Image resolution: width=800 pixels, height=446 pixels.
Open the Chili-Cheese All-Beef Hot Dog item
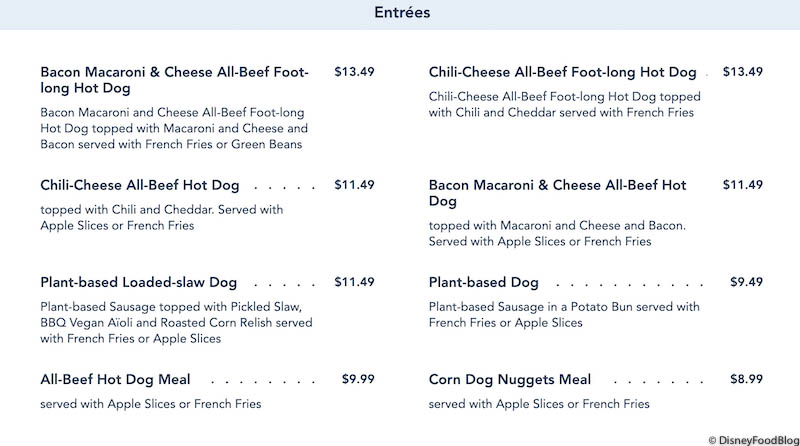point(139,185)
